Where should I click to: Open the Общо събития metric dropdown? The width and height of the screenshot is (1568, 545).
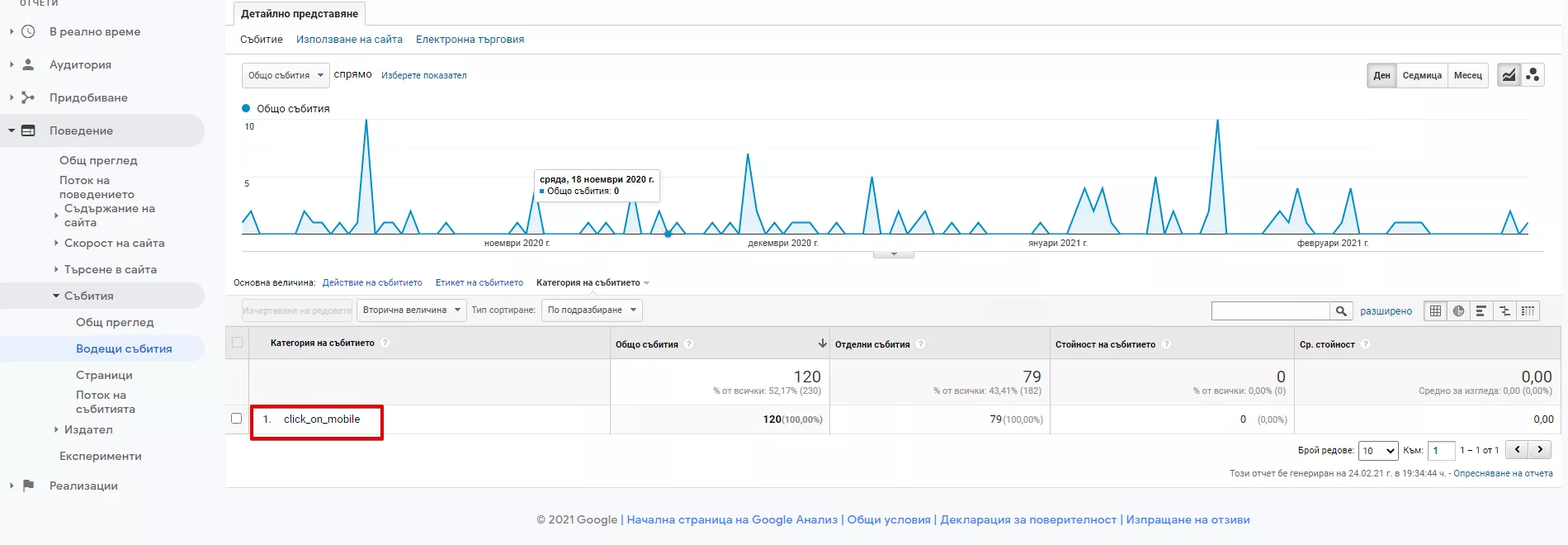(286, 75)
